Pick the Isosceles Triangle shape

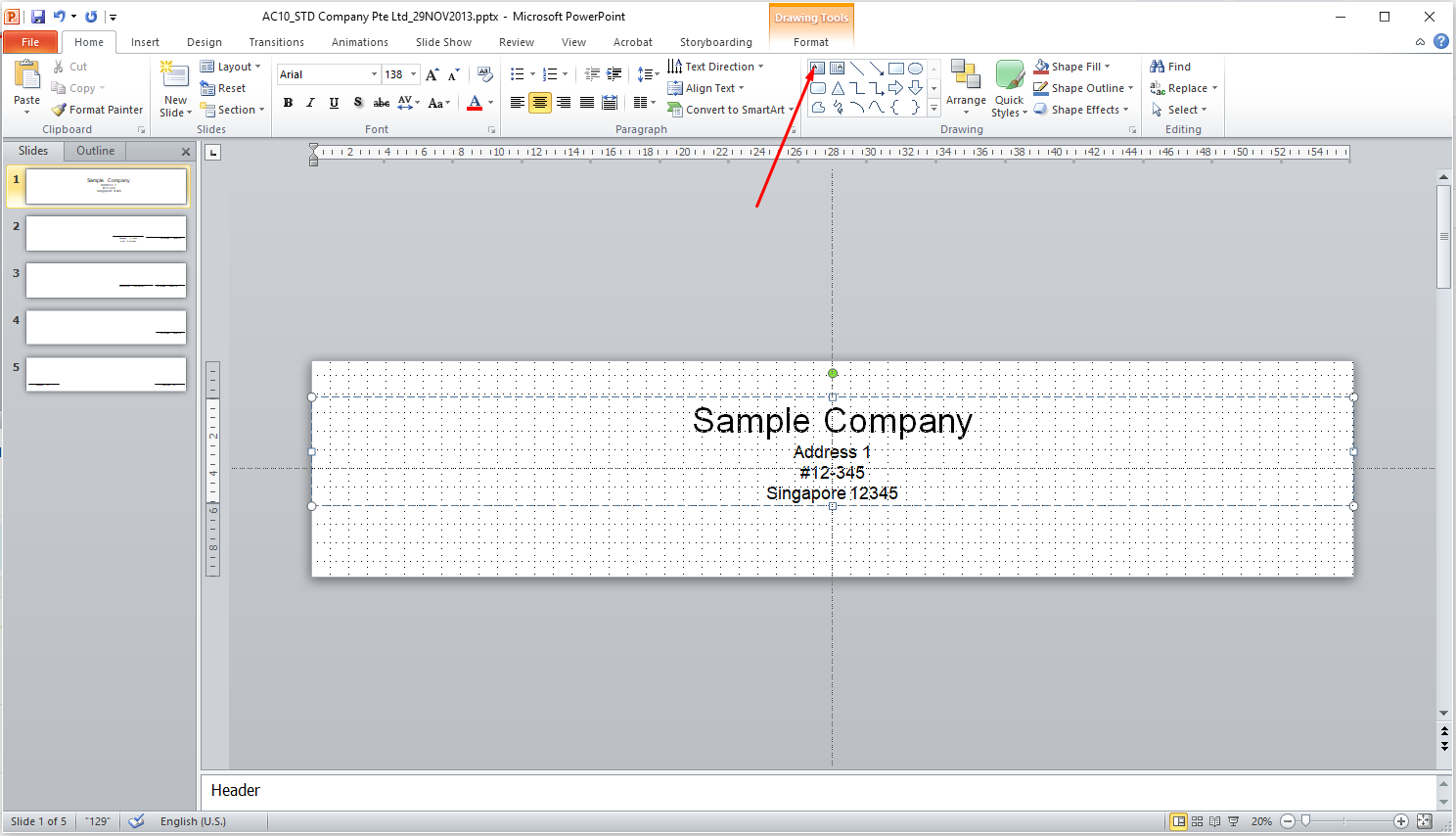[x=838, y=88]
